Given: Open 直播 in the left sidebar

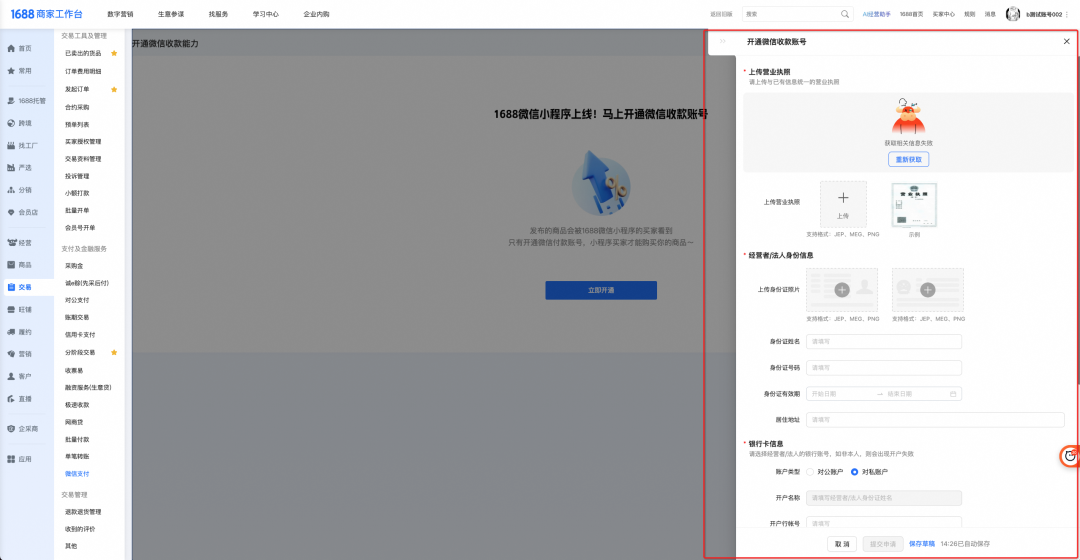Looking at the screenshot, I should tap(20, 399).
